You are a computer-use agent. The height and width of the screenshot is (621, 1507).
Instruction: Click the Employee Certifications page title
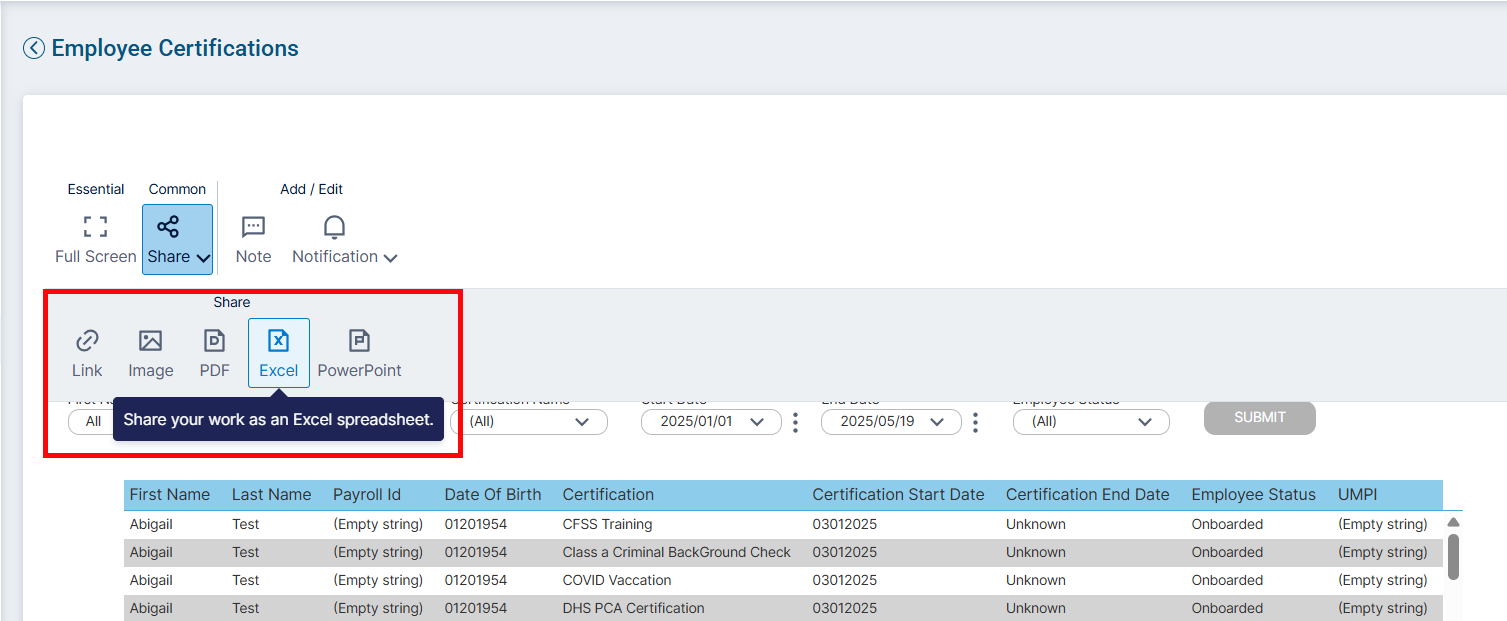(175, 48)
